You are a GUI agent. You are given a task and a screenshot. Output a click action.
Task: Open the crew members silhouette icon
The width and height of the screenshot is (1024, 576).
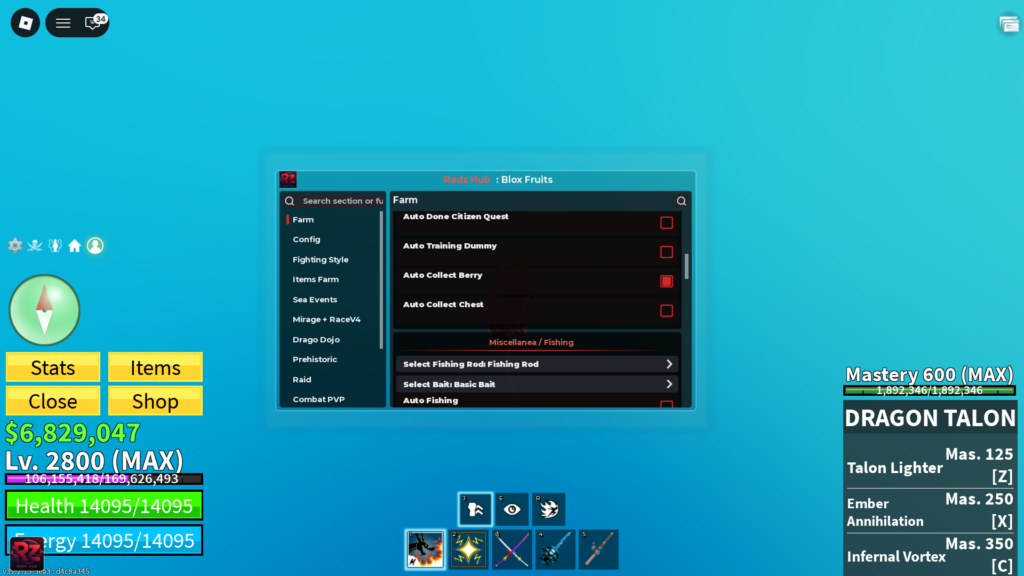(x=55, y=246)
